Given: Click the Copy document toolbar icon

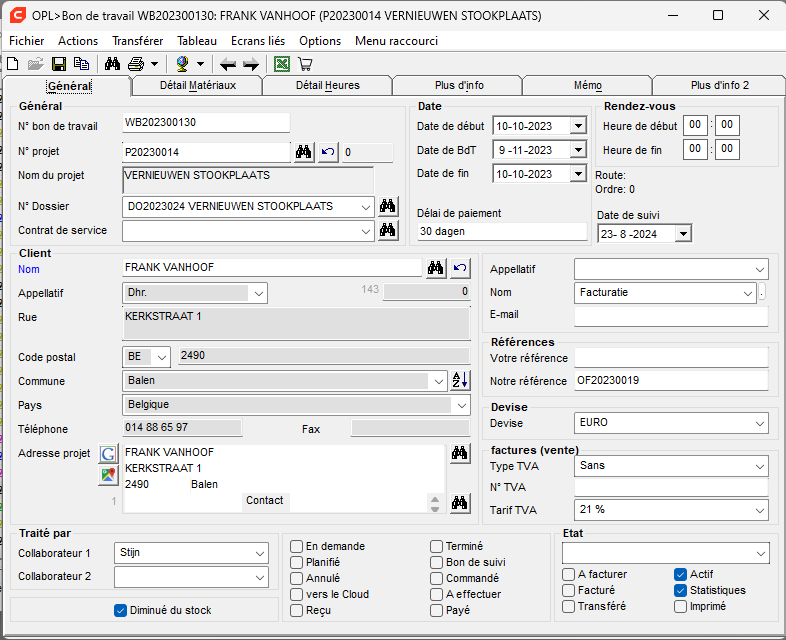Looking at the screenshot, I should tap(81, 64).
